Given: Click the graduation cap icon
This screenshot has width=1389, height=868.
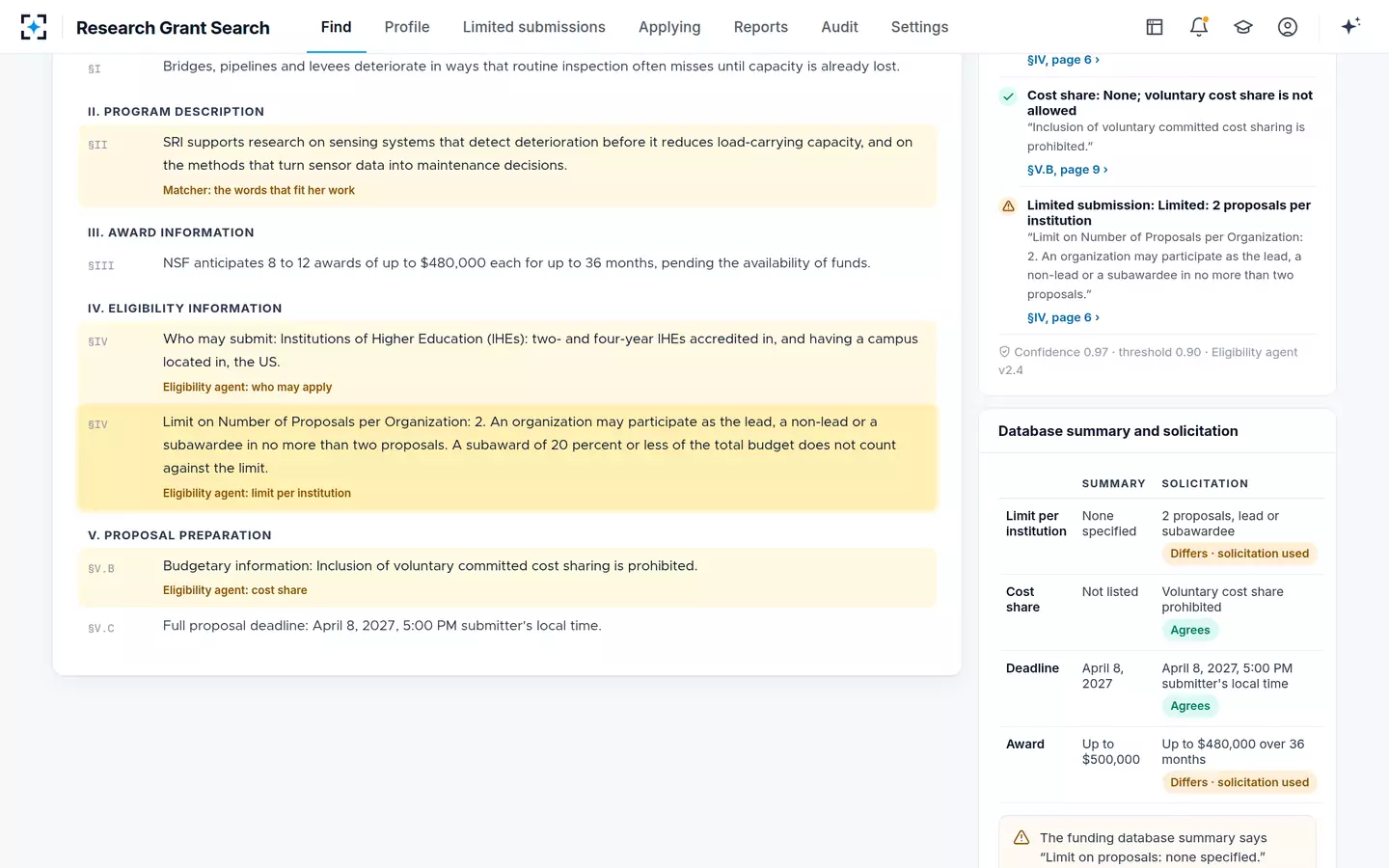Looking at the screenshot, I should (1243, 27).
